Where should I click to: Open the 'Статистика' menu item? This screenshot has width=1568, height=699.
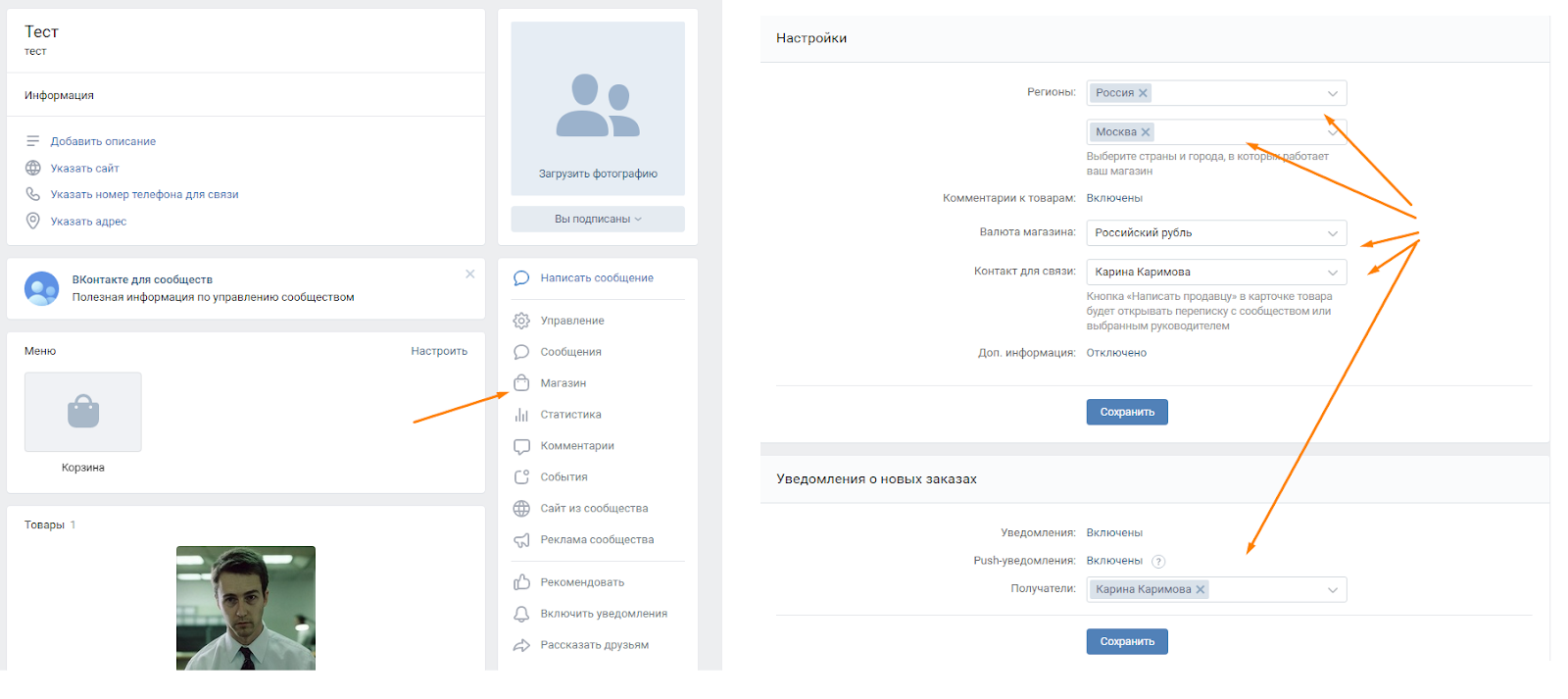pos(571,415)
